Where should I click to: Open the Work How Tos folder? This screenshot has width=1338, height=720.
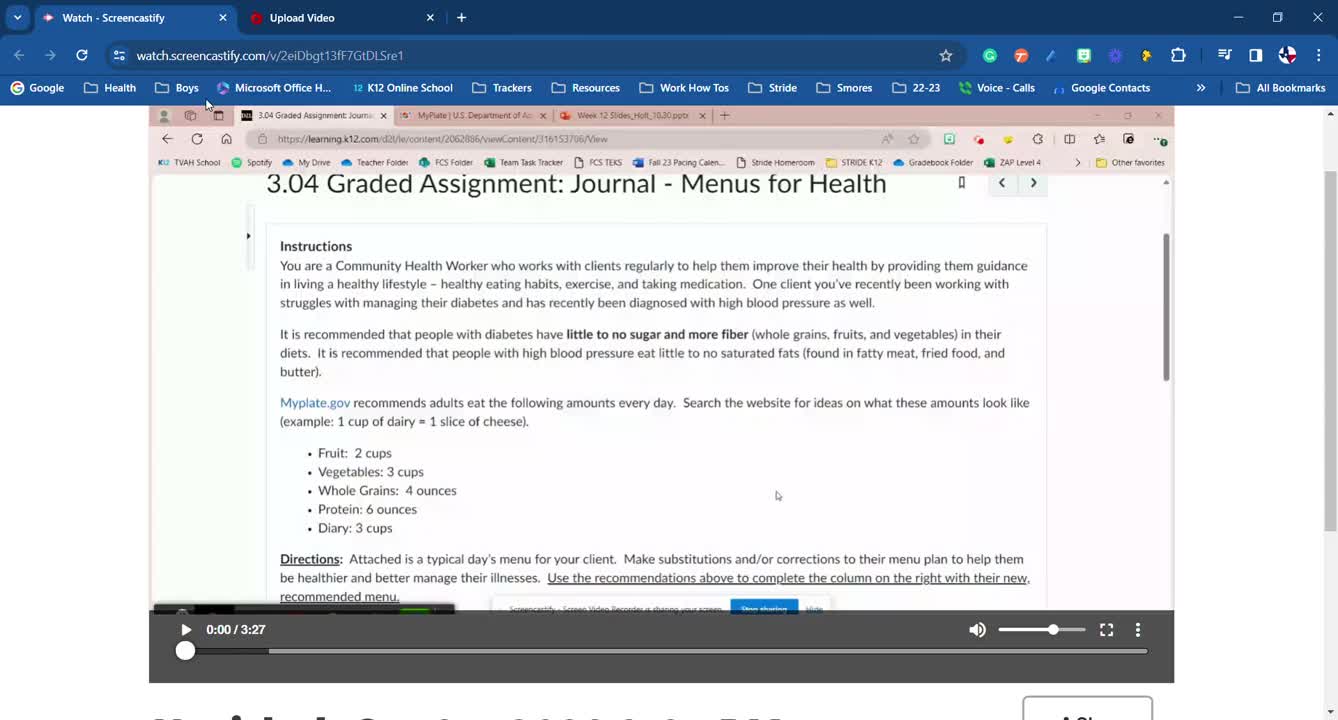tap(684, 88)
